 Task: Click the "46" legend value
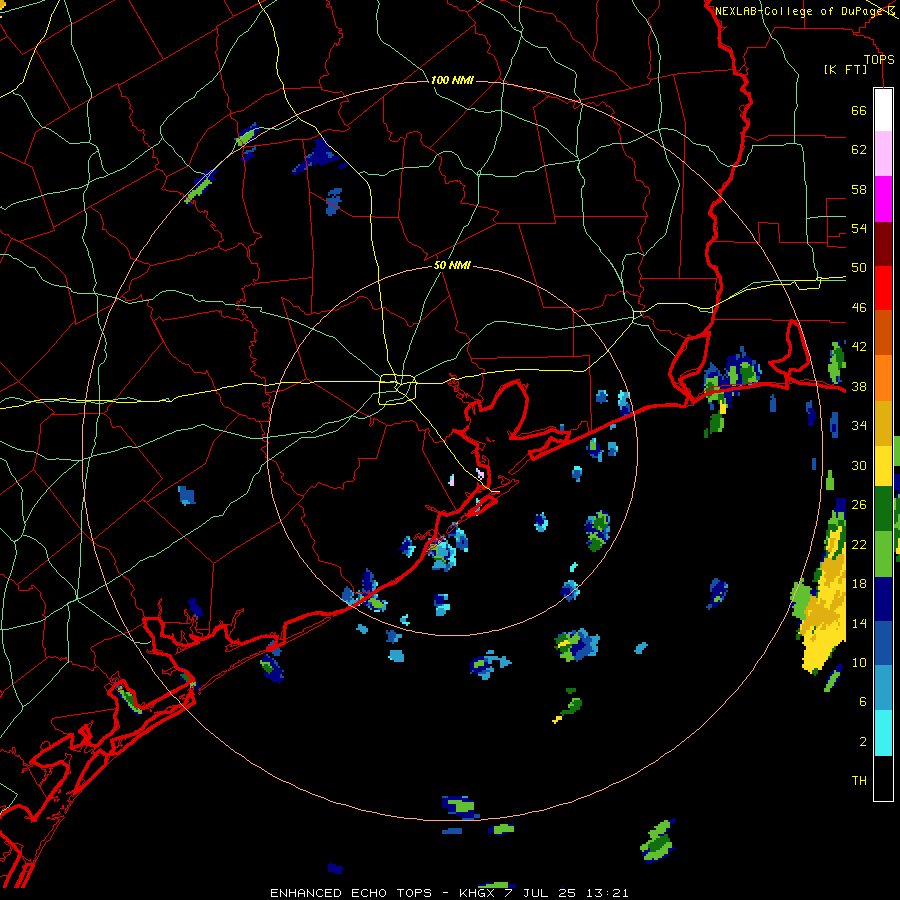point(859,308)
